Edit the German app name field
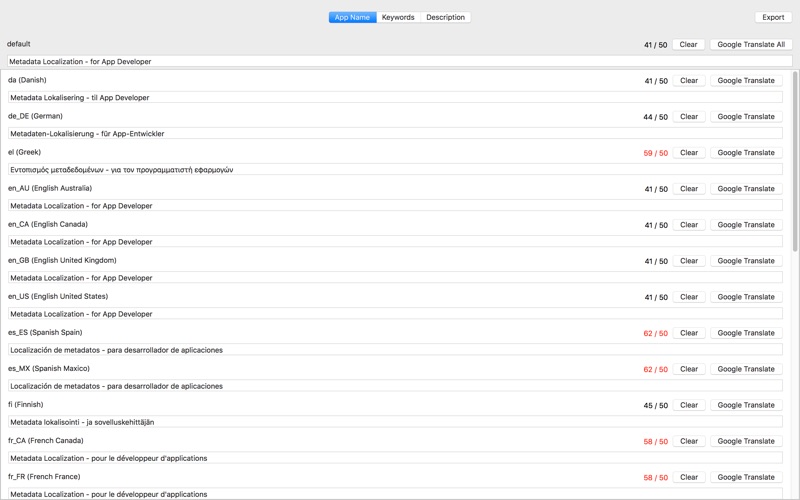The width and height of the screenshot is (800, 500). click(x=395, y=134)
